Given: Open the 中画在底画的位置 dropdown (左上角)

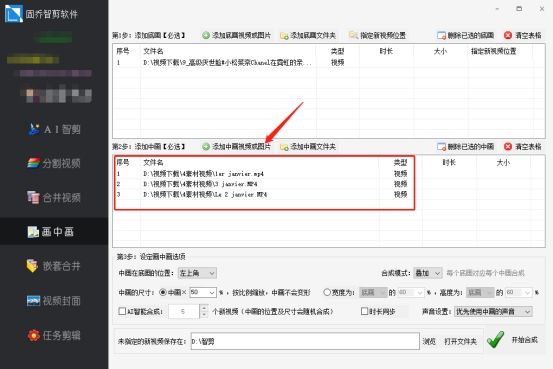Looking at the screenshot, I should click(x=197, y=273).
